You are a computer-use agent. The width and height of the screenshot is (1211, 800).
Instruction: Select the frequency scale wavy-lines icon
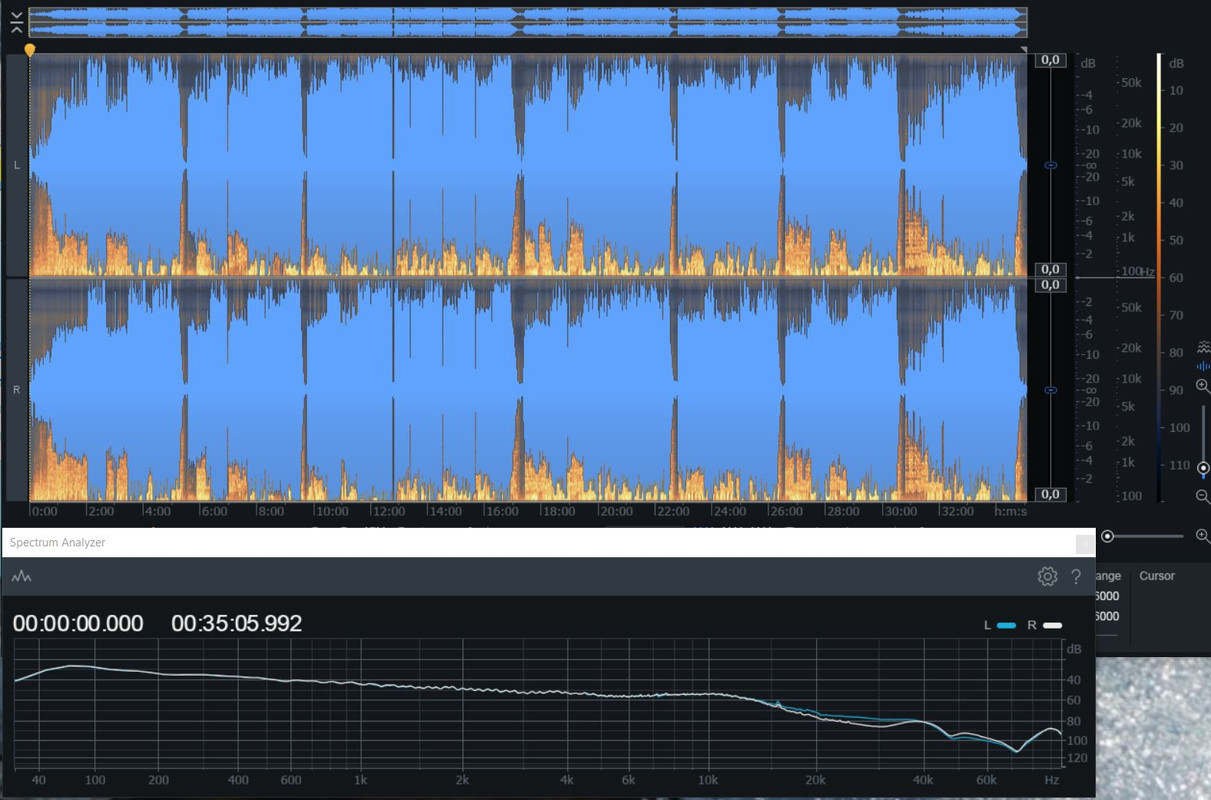tap(1203, 348)
